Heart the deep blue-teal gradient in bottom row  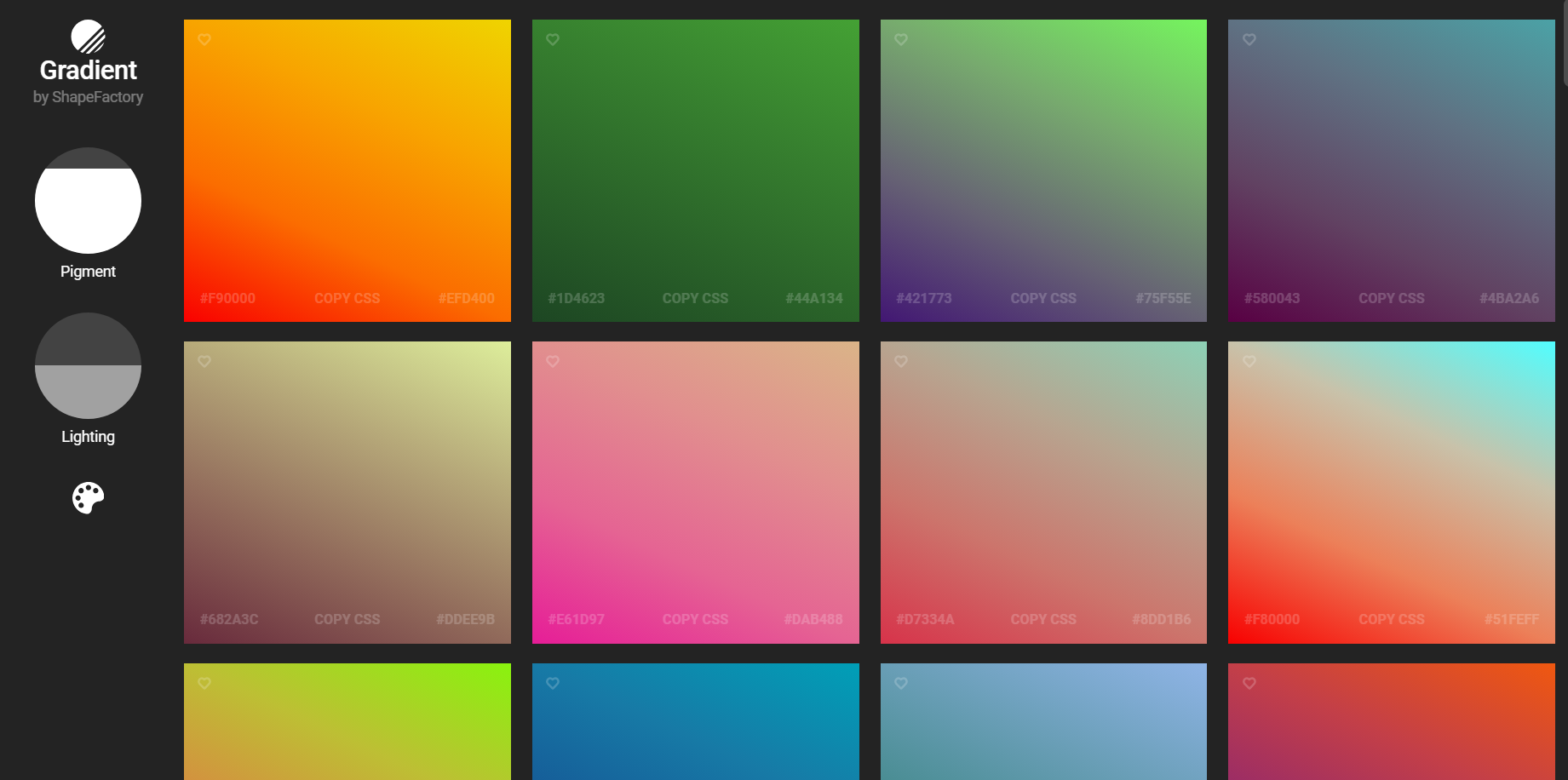coord(553,683)
